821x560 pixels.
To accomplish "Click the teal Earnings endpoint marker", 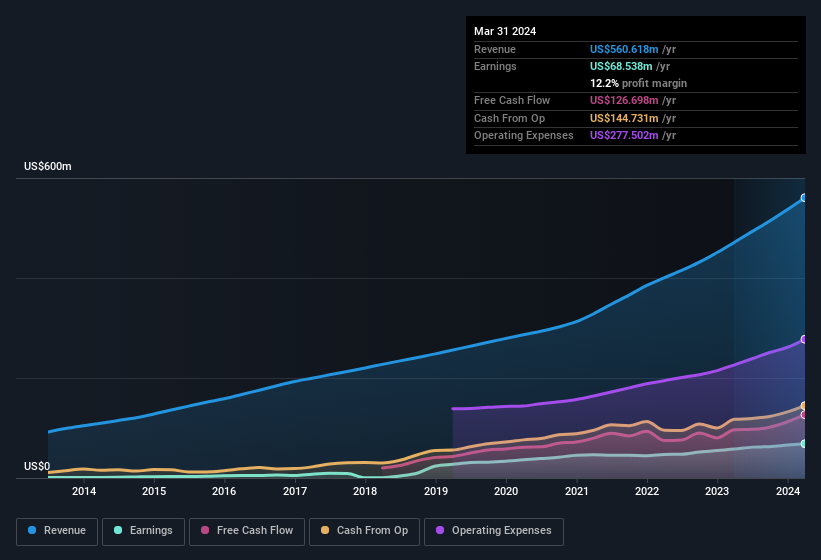I will (804, 443).
